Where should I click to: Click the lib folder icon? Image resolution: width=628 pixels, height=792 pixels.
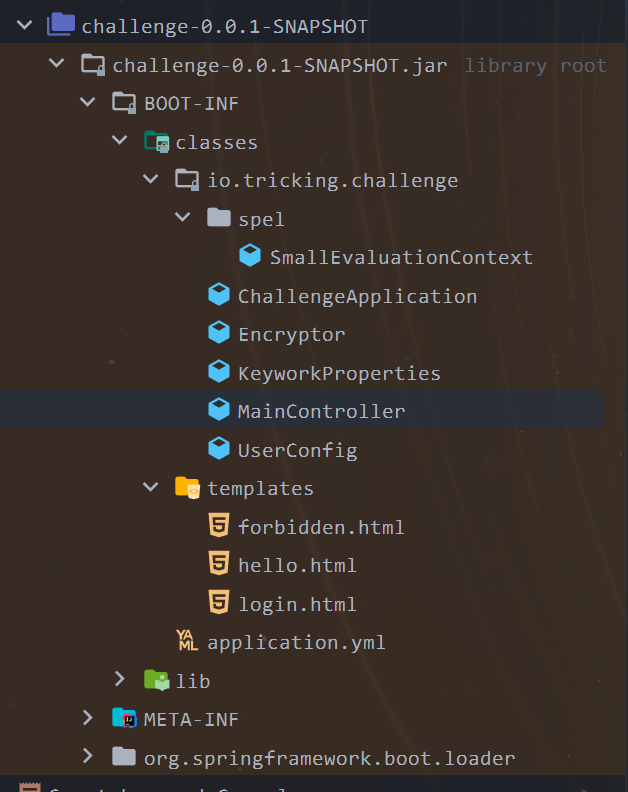pyautogui.click(x=156, y=680)
